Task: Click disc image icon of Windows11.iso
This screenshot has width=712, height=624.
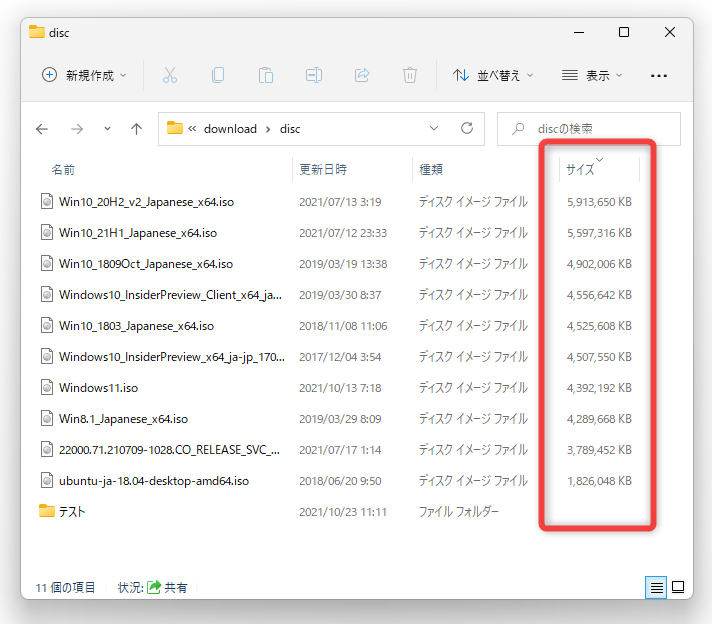Action: click(47, 388)
